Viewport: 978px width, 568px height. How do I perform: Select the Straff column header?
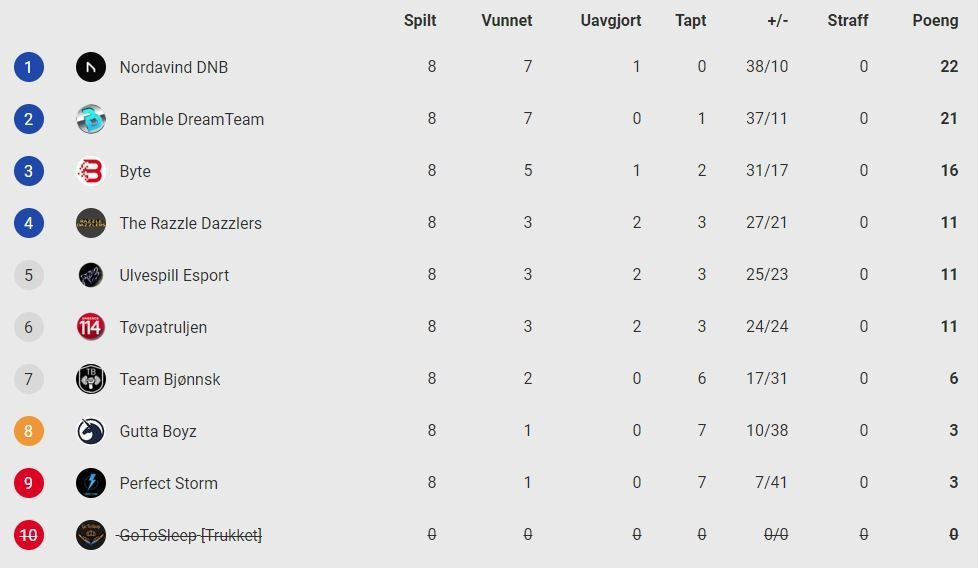[x=848, y=21]
